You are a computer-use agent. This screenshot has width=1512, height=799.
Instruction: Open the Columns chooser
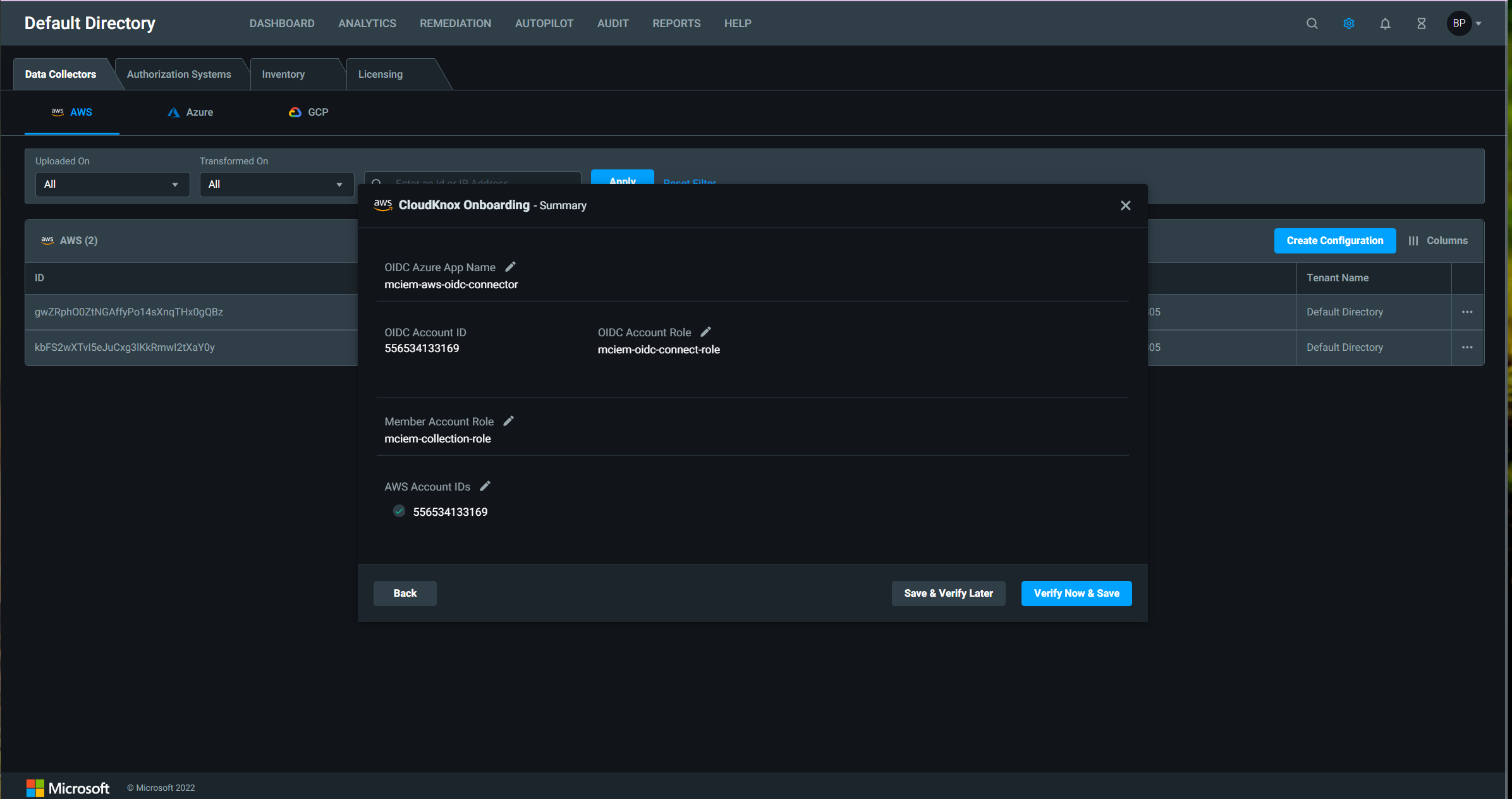tap(1438, 240)
